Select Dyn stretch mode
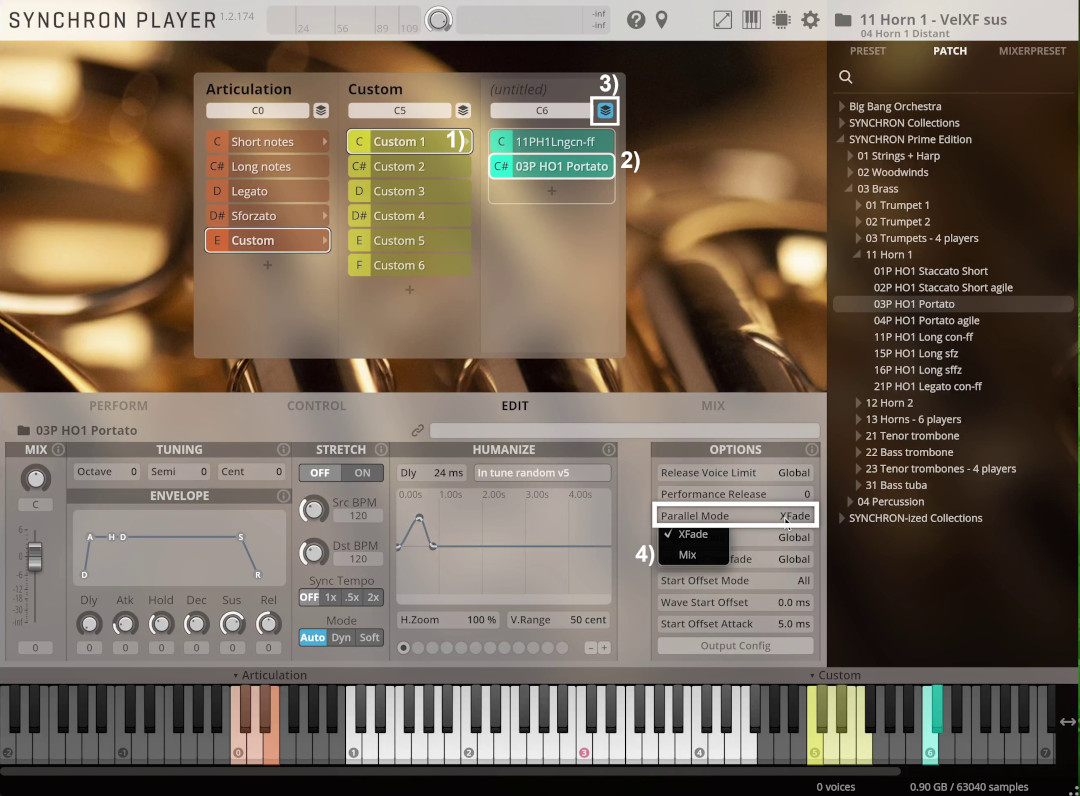 coord(341,638)
